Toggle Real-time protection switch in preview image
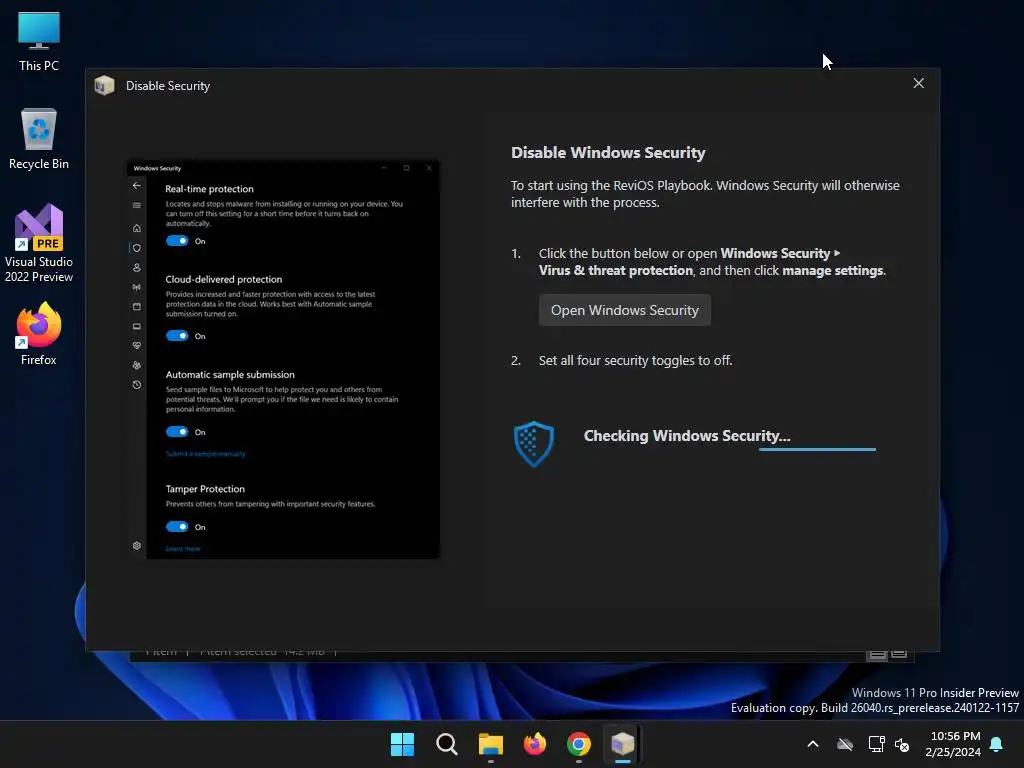This screenshot has height=768, width=1024. 176,241
